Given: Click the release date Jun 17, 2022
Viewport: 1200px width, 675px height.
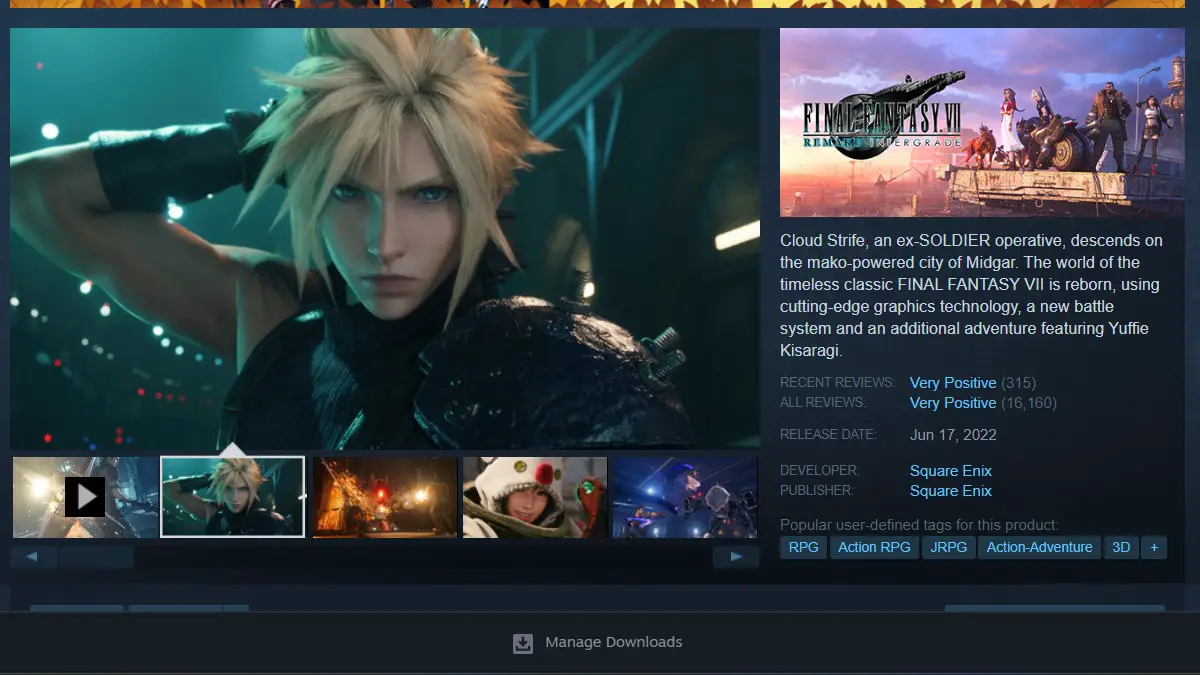Looking at the screenshot, I should click(953, 435).
